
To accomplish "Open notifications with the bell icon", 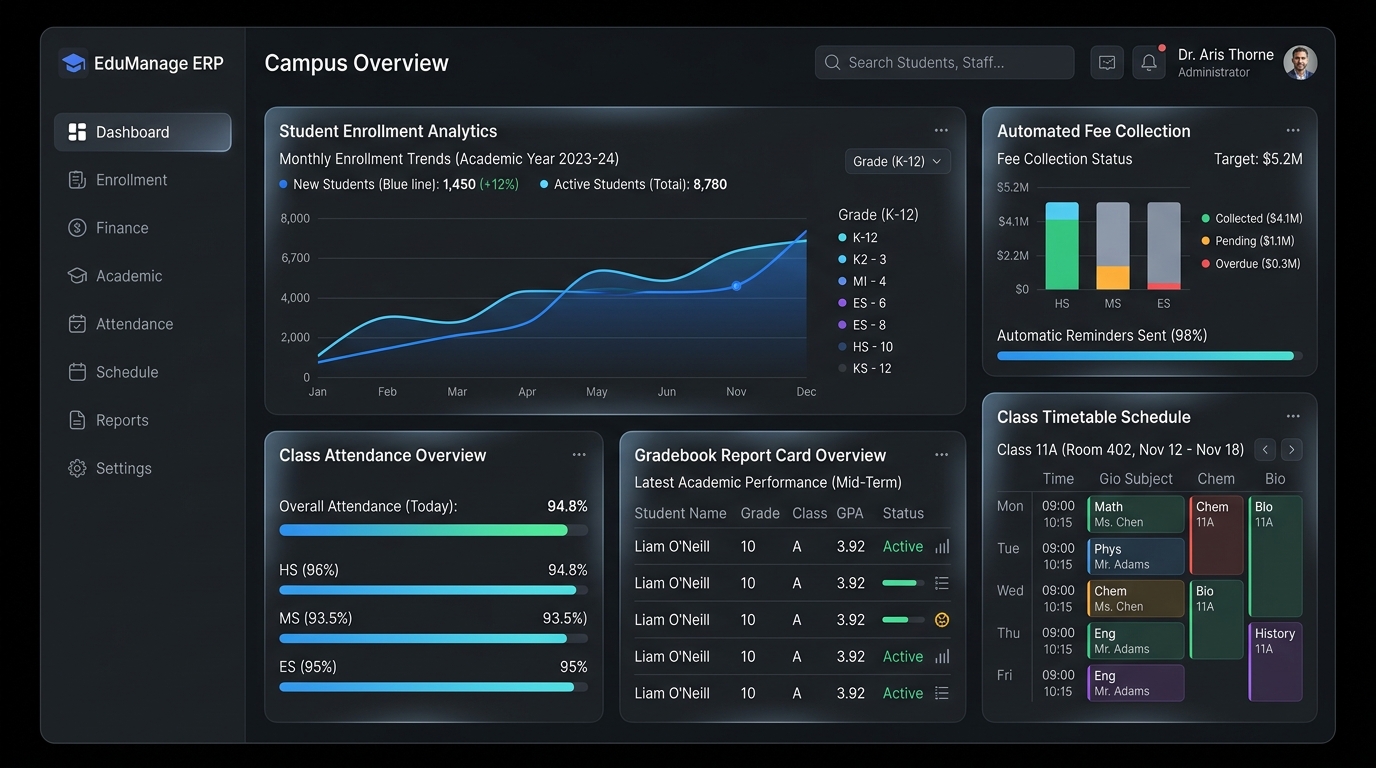I will (1149, 62).
